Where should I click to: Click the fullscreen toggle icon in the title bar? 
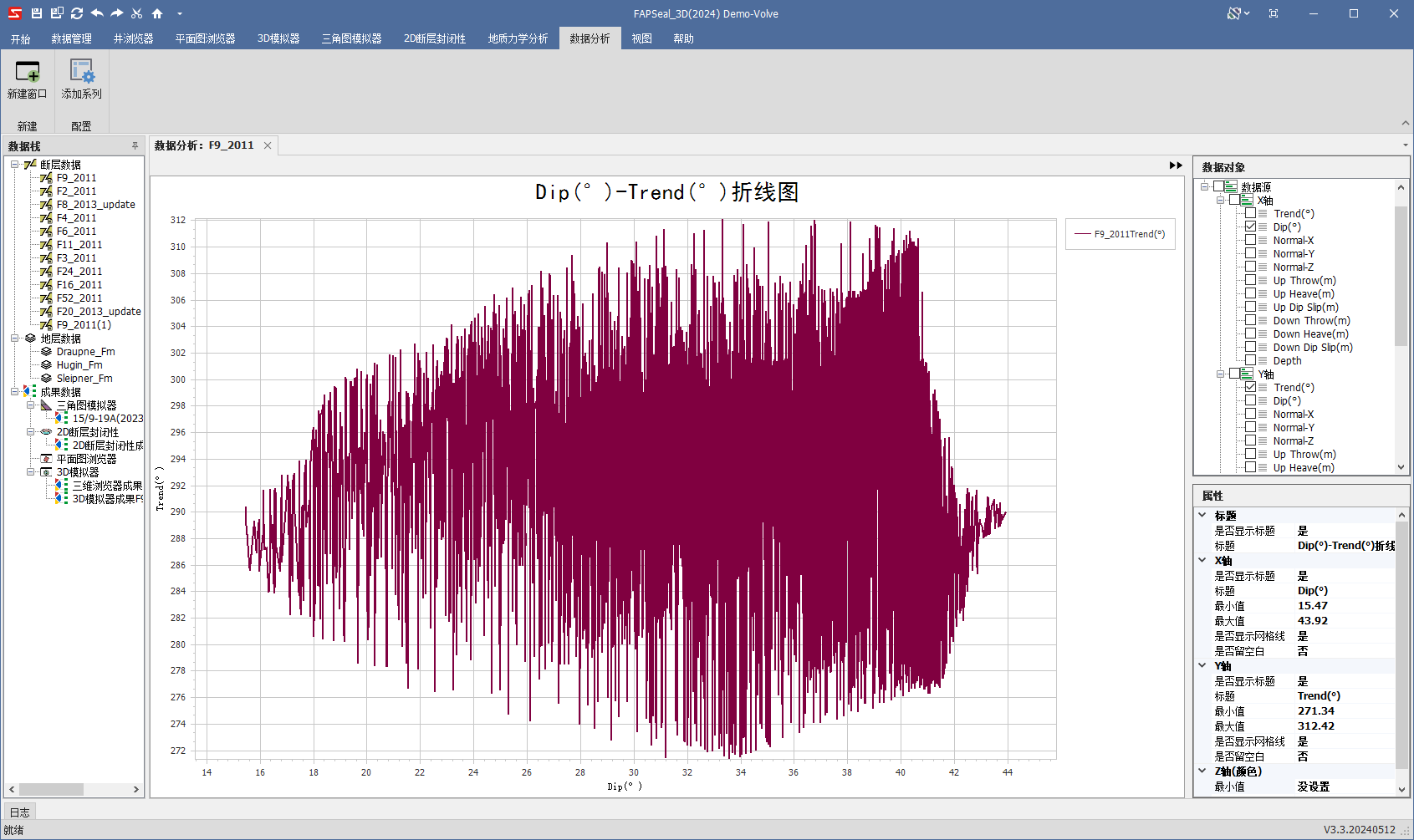pos(1274,13)
